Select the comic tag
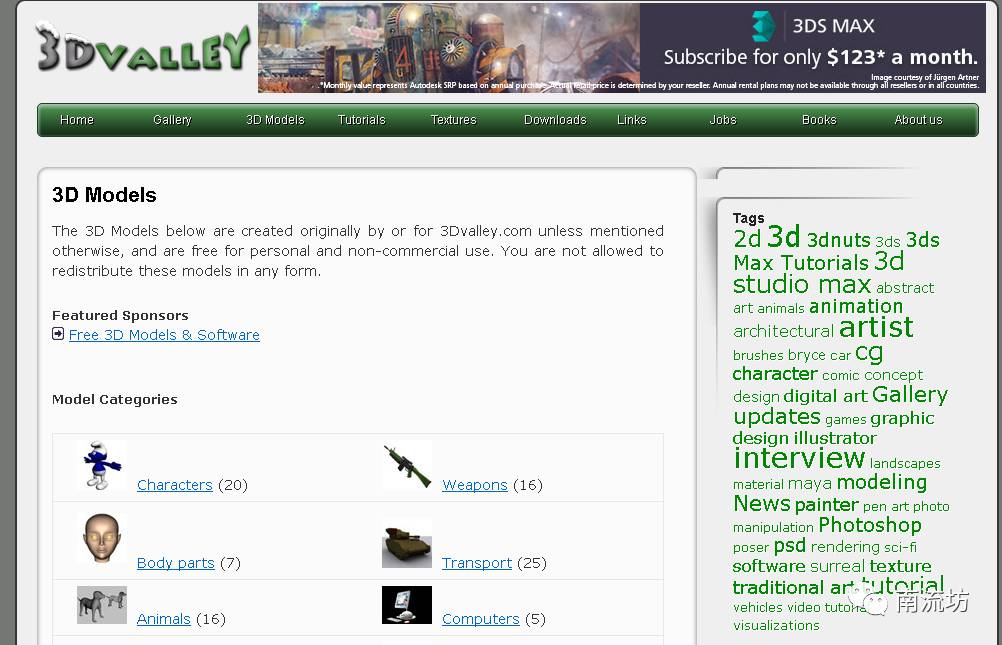 [840, 376]
